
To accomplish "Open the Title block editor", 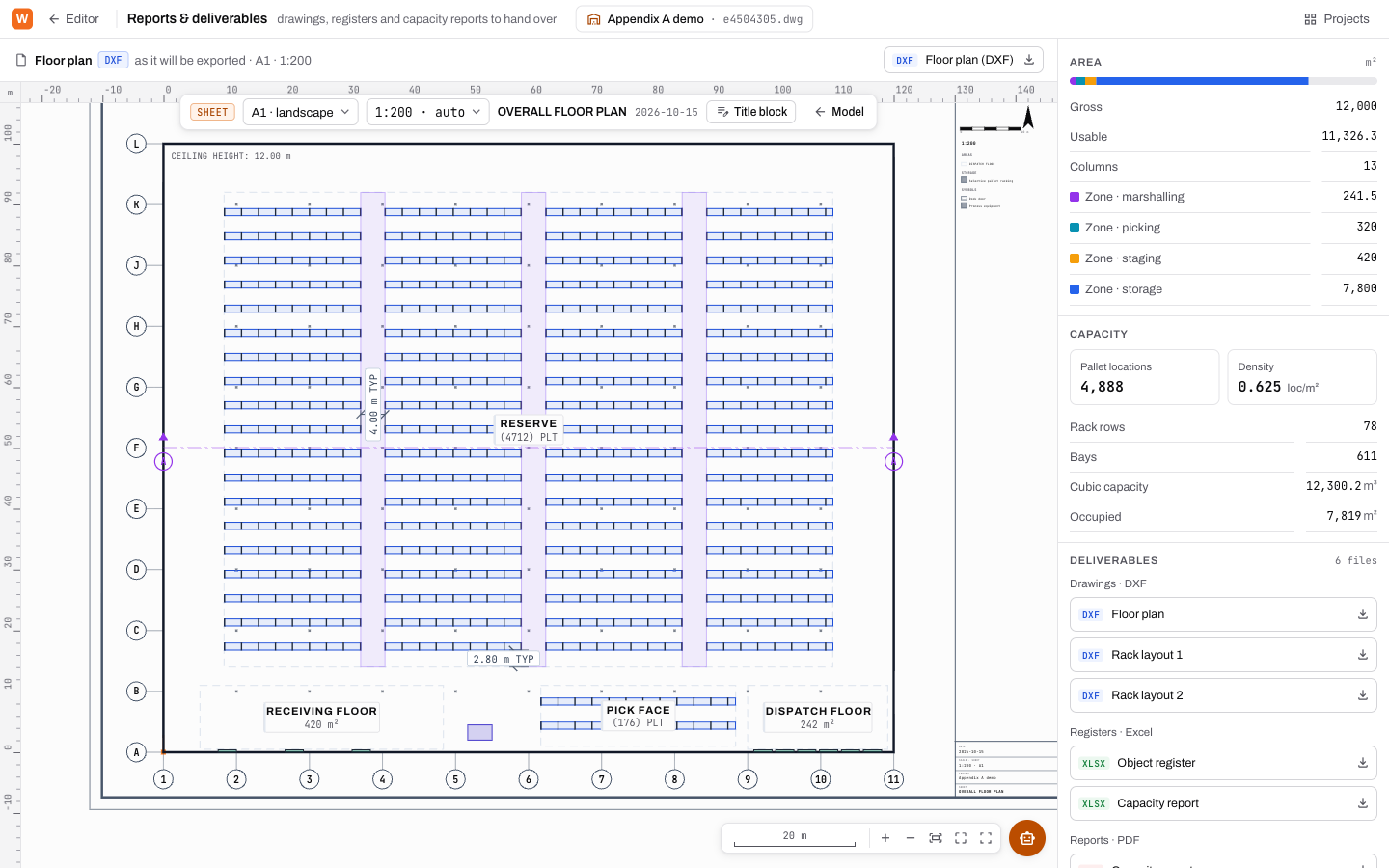I will pos(751,112).
